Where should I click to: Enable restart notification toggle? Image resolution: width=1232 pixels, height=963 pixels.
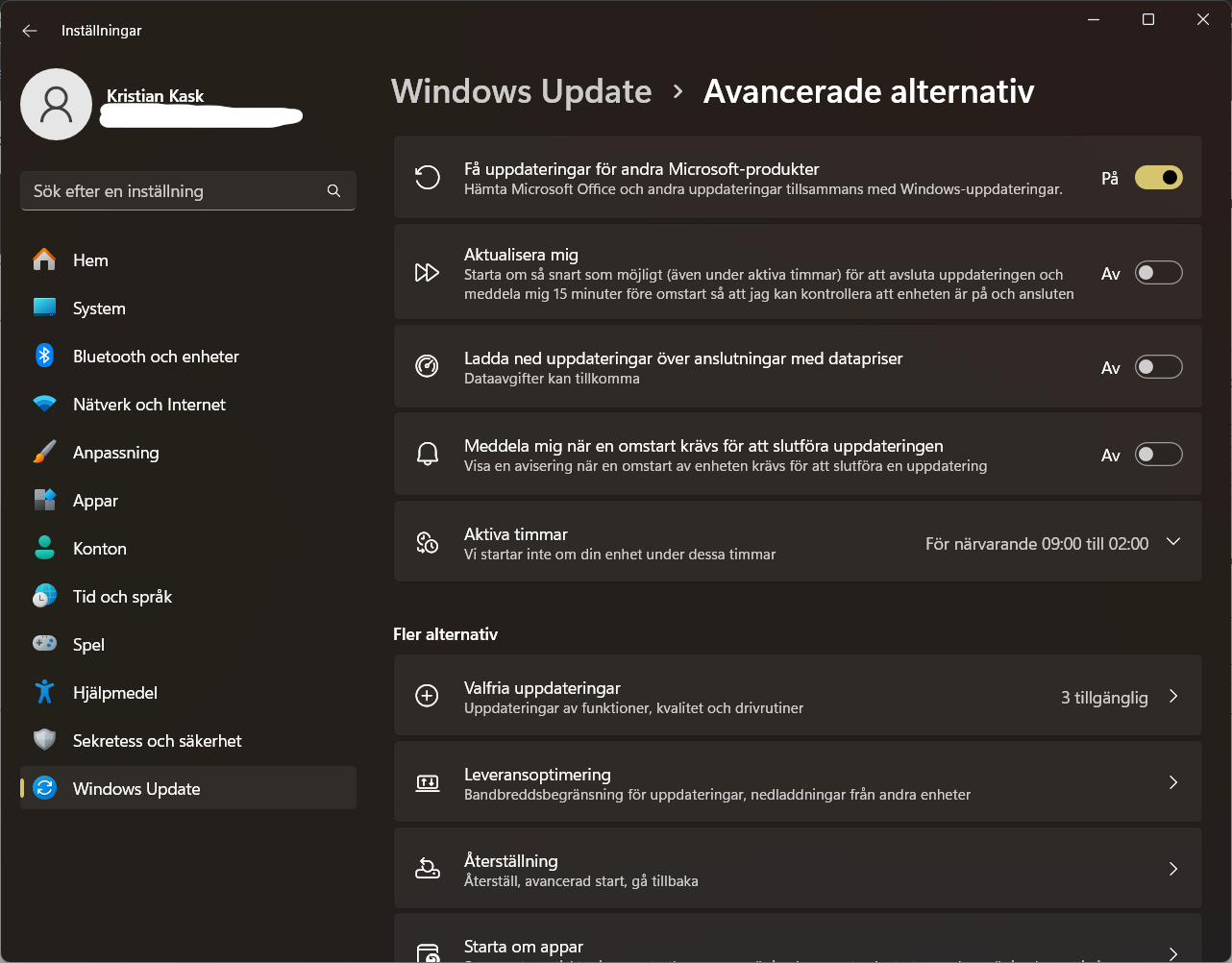(x=1158, y=454)
